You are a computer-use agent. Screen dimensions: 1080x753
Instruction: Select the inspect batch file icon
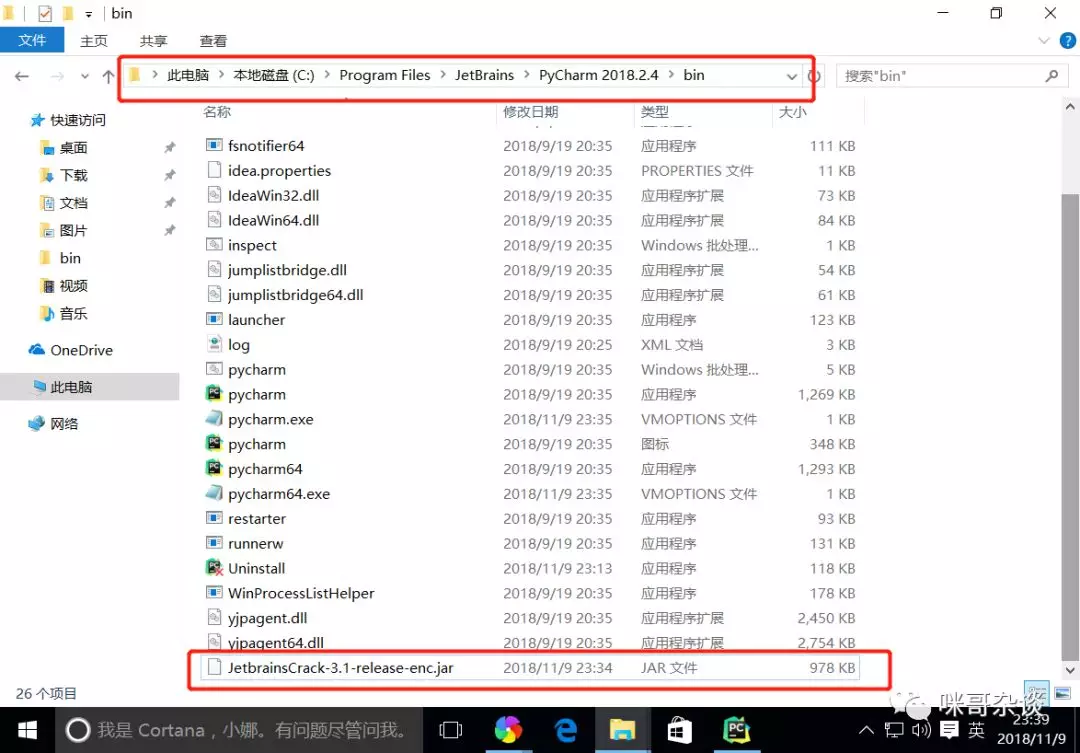point(214,245)
